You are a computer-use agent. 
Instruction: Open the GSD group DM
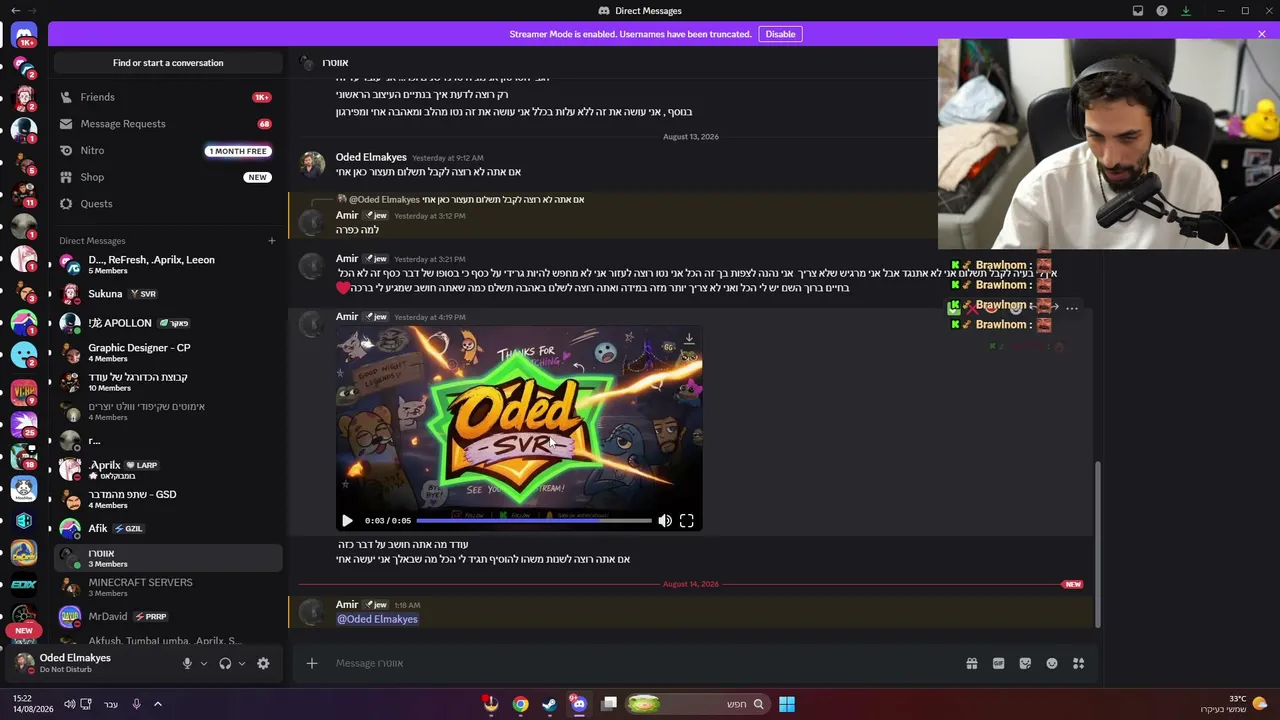tap(166, 499)
